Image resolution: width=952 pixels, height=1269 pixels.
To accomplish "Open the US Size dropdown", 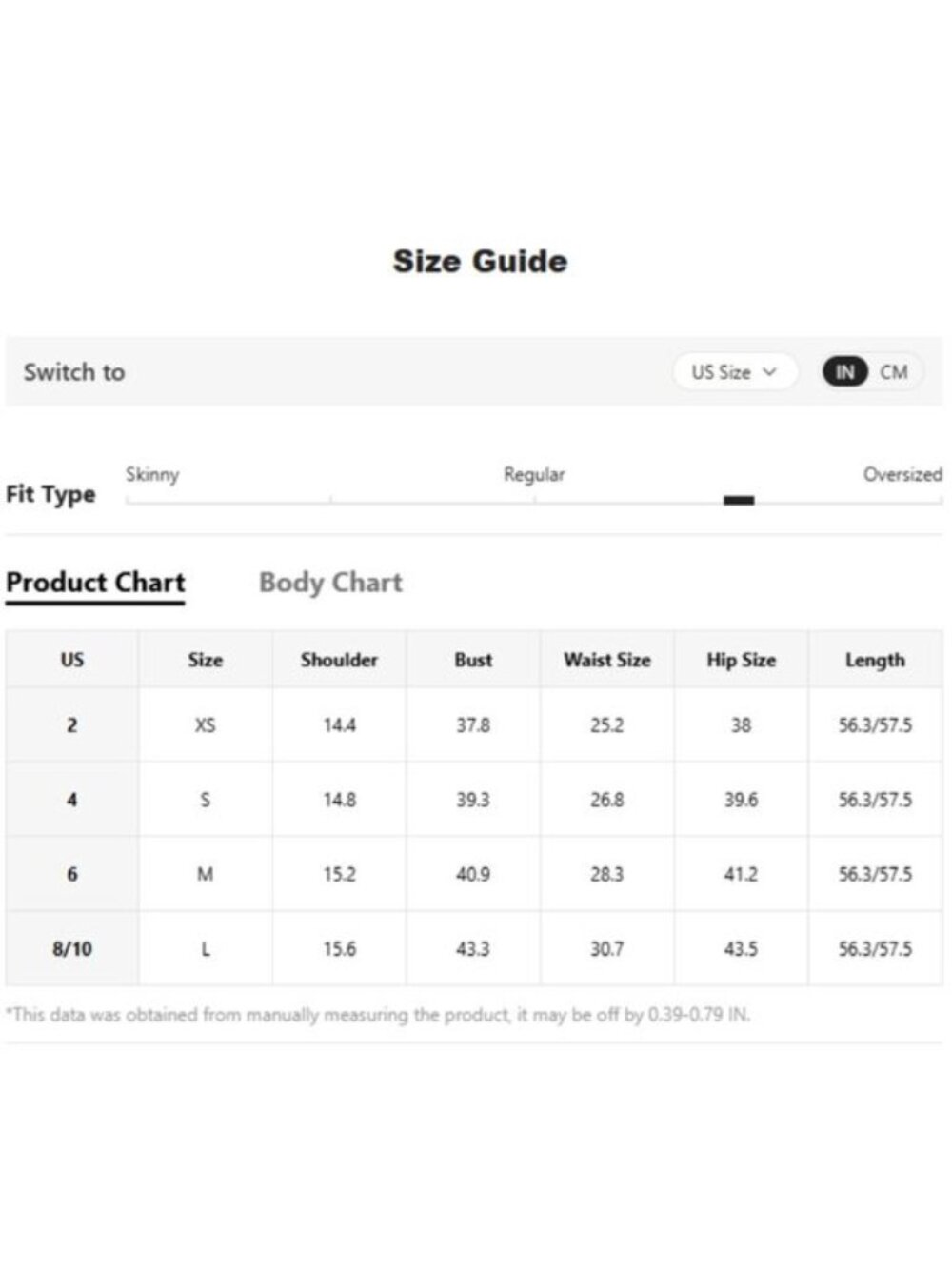I will 734,372.
